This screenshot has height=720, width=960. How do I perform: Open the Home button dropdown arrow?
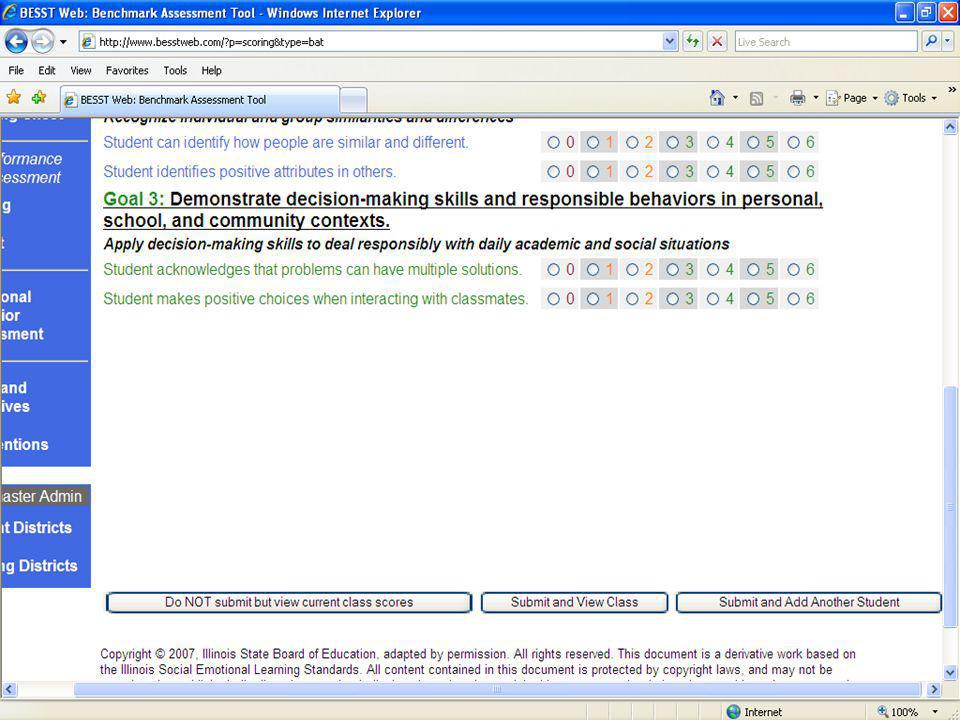coord(735,98)
